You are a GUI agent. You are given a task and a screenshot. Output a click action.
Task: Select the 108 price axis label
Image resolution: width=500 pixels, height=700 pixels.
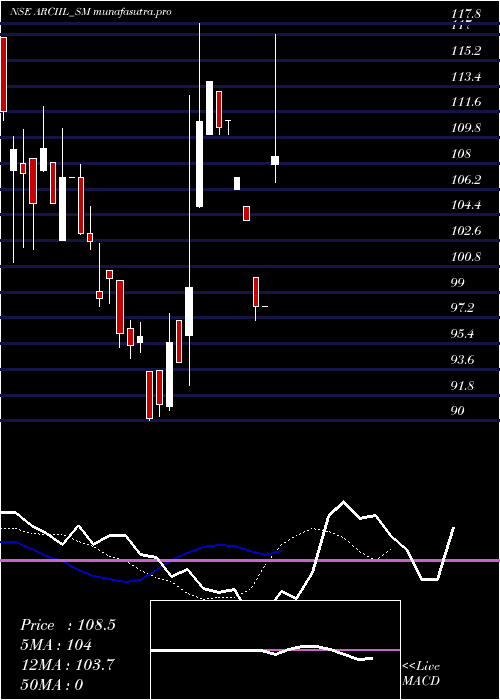pyautogui.click(x=461, y=154)
